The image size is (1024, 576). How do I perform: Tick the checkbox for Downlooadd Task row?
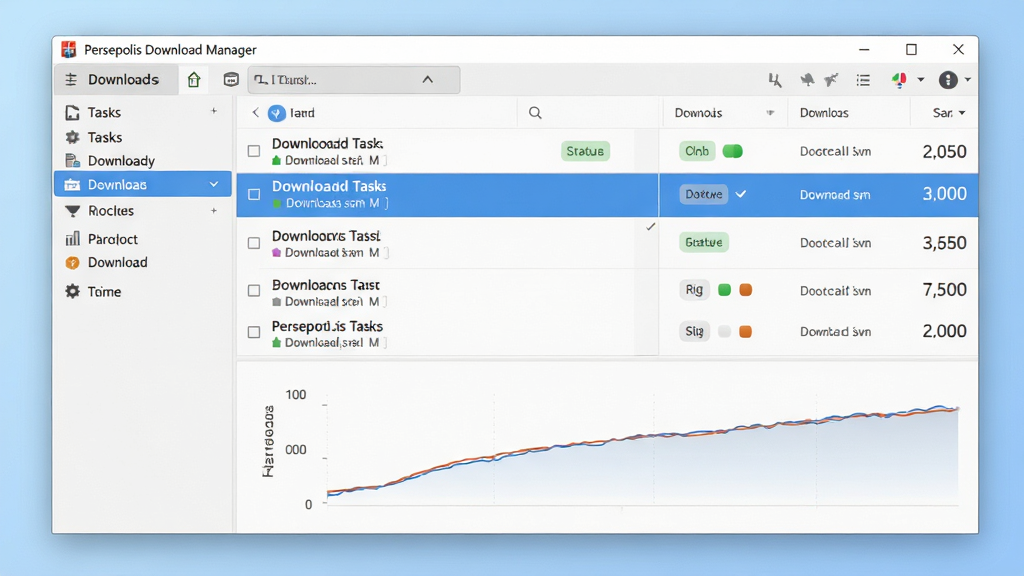point(254,152)
